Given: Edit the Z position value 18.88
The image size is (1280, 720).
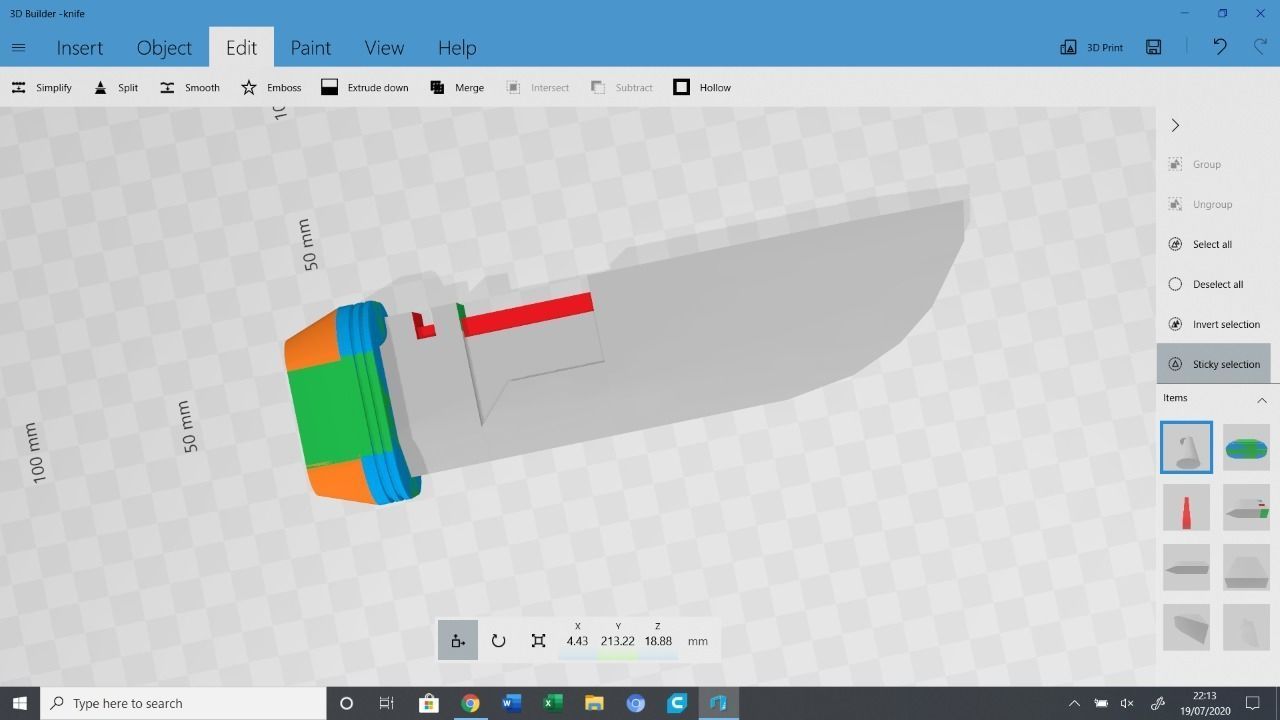Looking at the screenshot, I should click(x=658, y=641).
